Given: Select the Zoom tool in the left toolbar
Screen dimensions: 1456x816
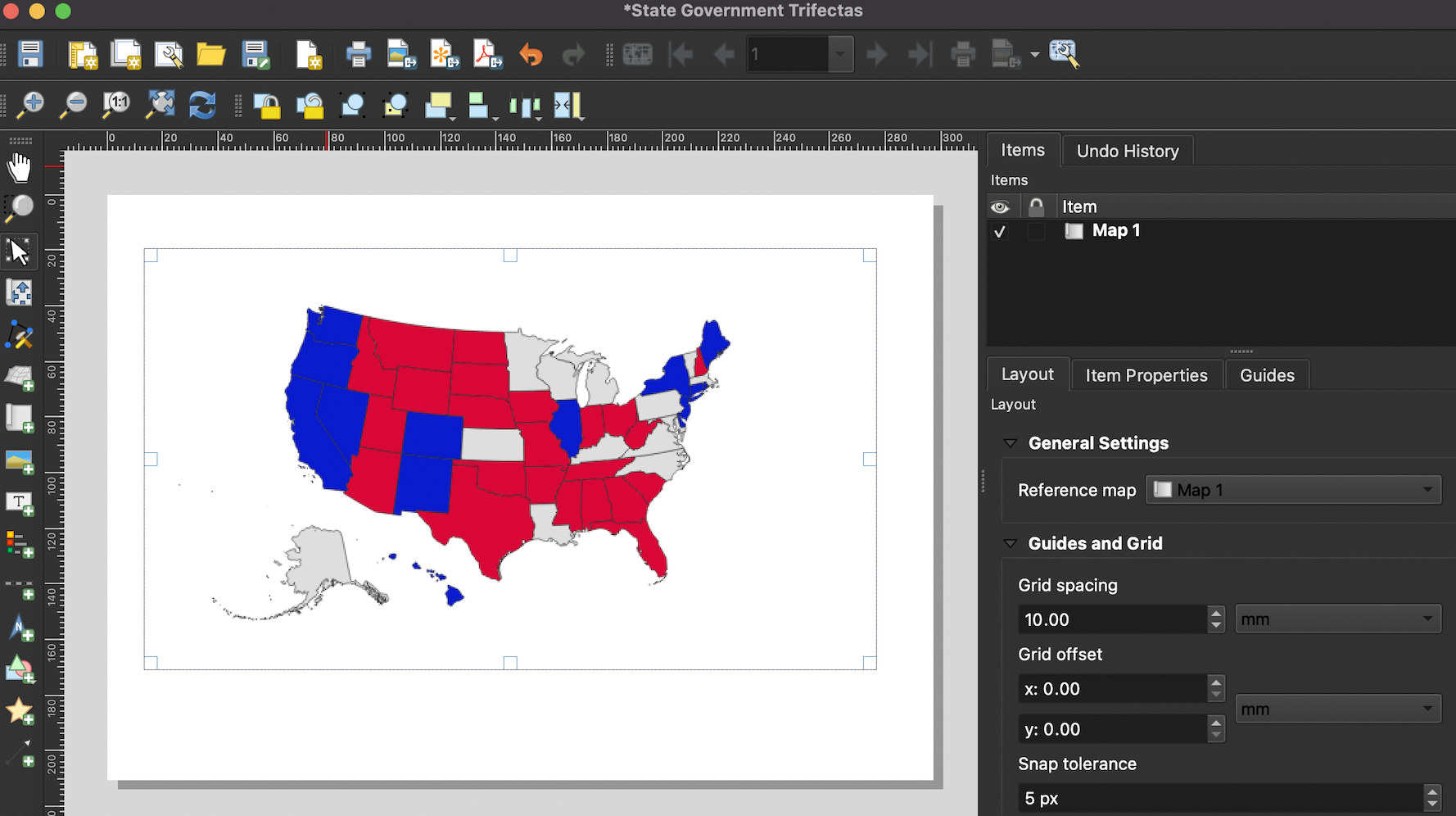Looking at the screenshot, I should (x=20, y=209).
